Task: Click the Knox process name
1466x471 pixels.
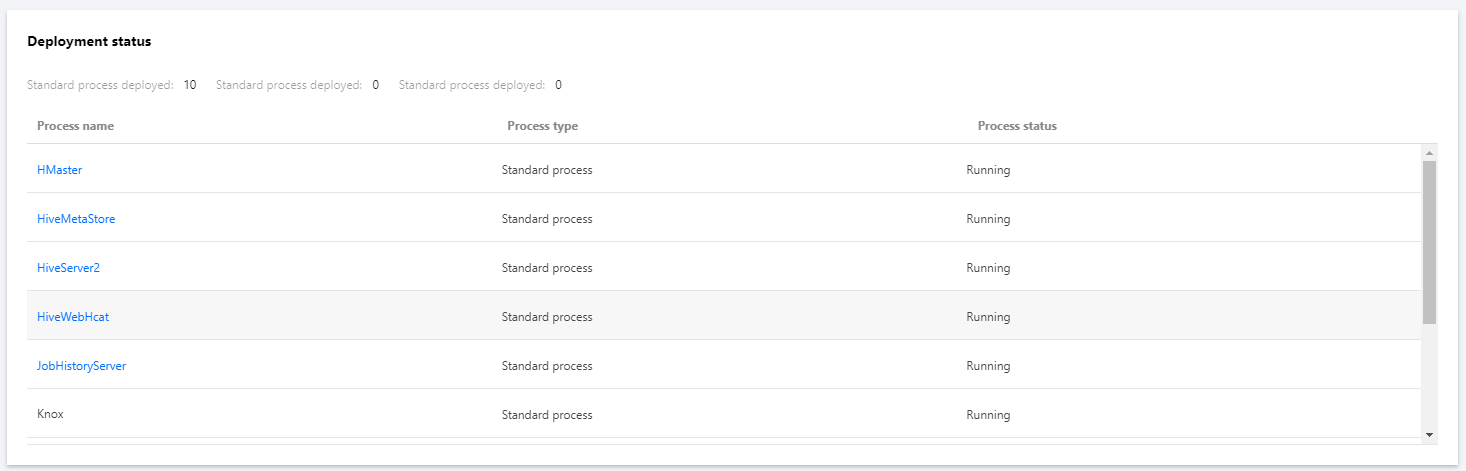Action: [50, 414]
